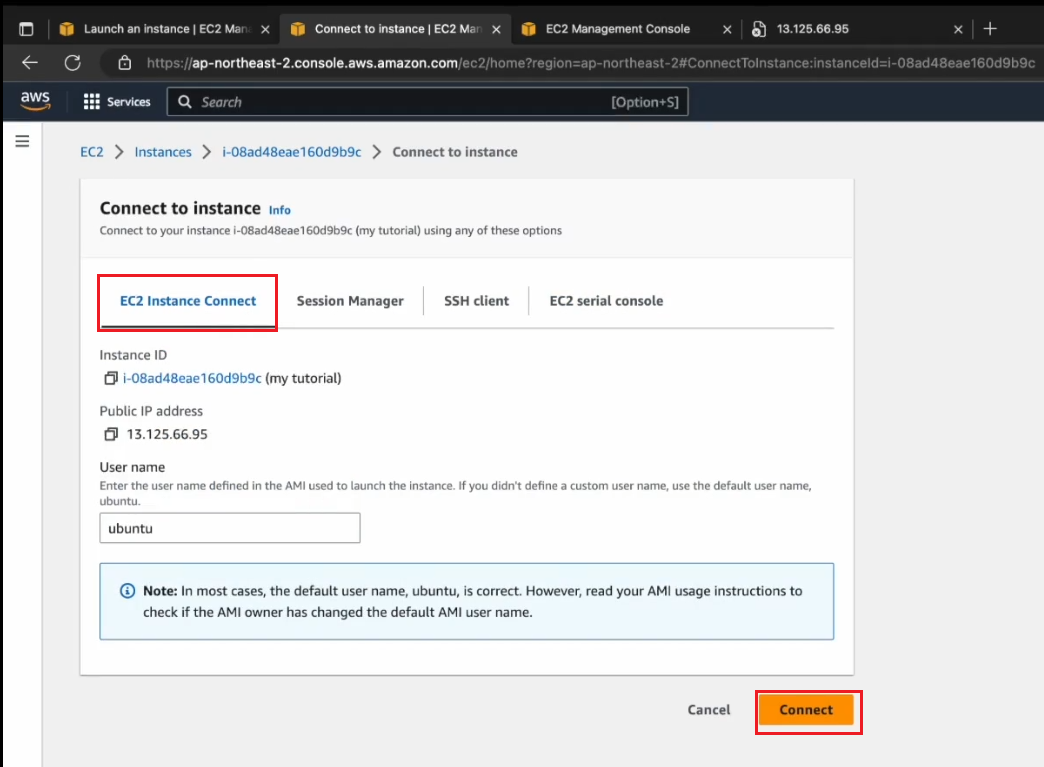Open a new browser tab
The width and height of the screenshot is (1044, 767).
[990, 29]
